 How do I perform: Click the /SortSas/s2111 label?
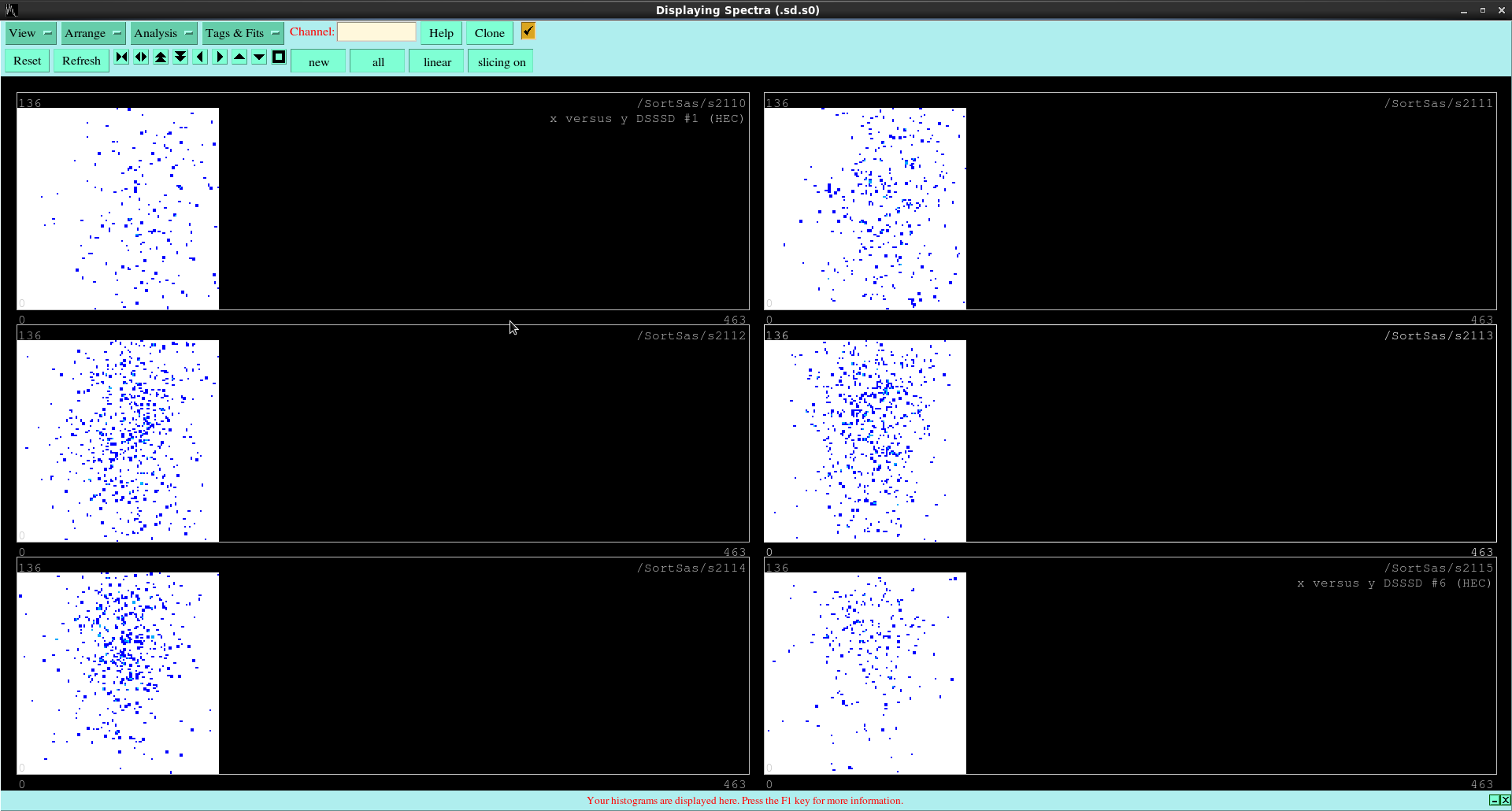pyautogui.click(x=1439, y=103)
